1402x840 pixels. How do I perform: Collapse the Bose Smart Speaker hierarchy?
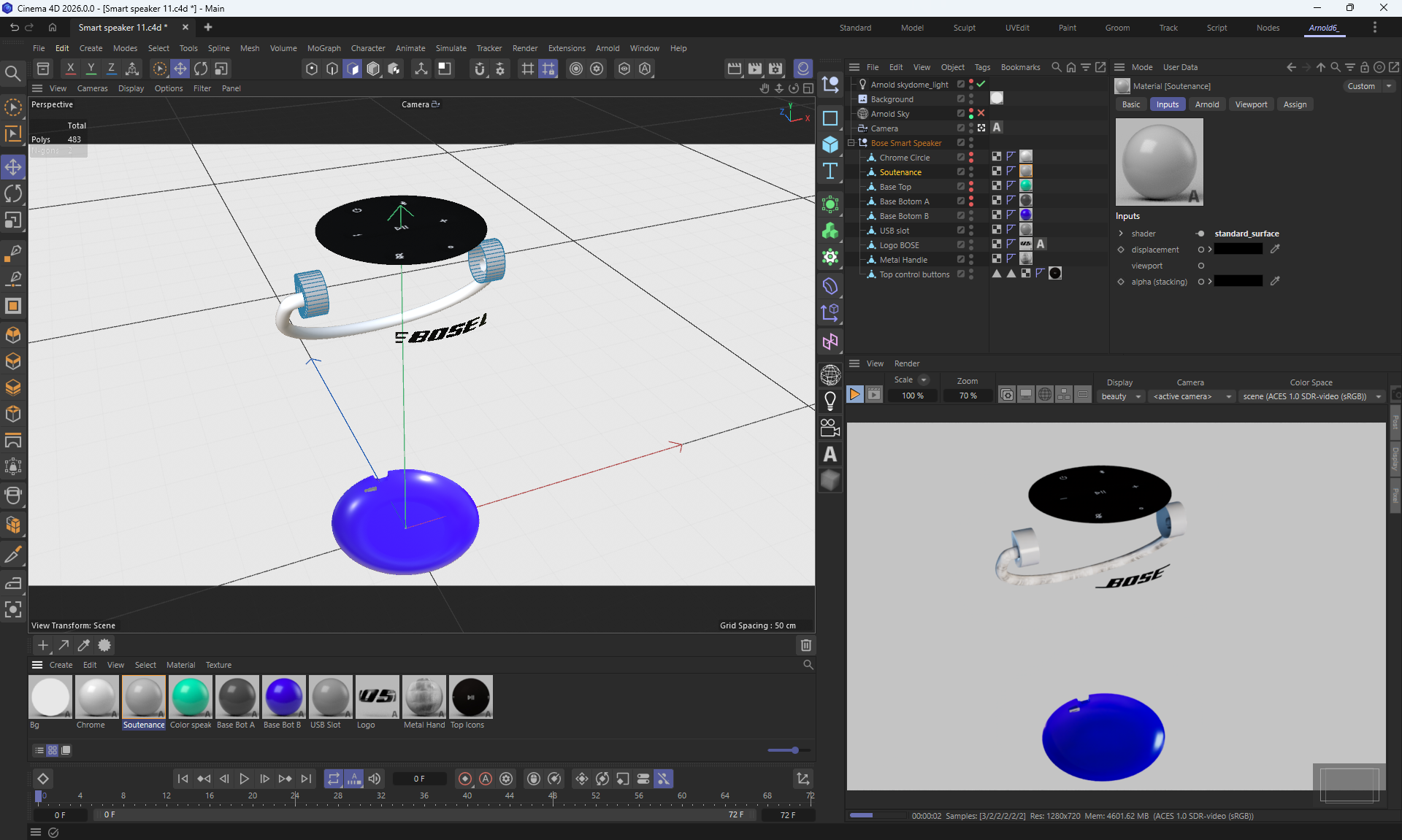851,143
